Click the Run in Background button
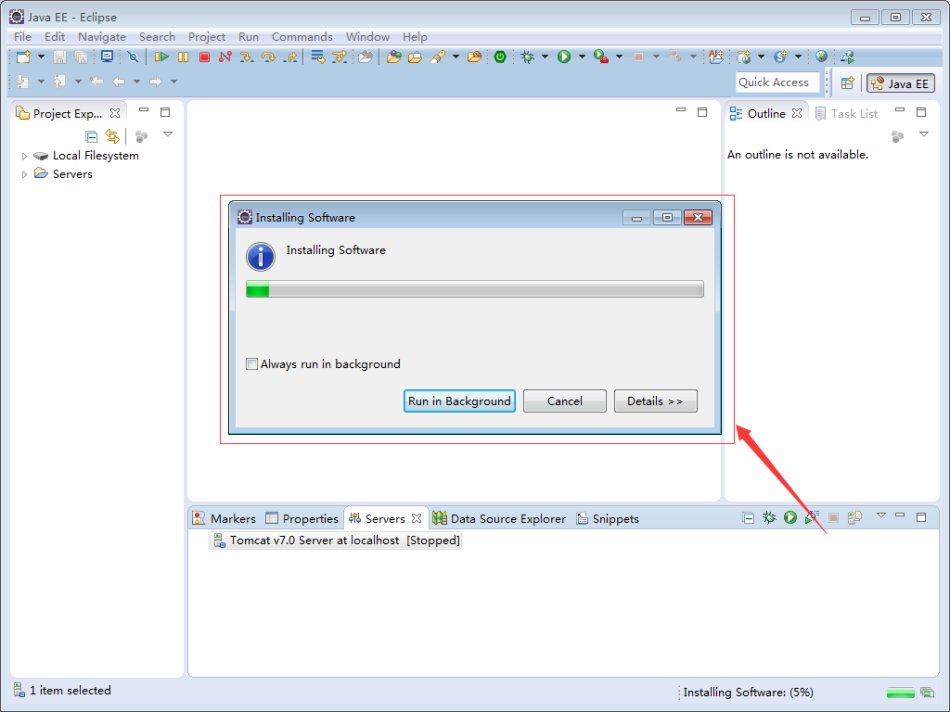Viewport: 950px width, 712px height. click(459, 401)
